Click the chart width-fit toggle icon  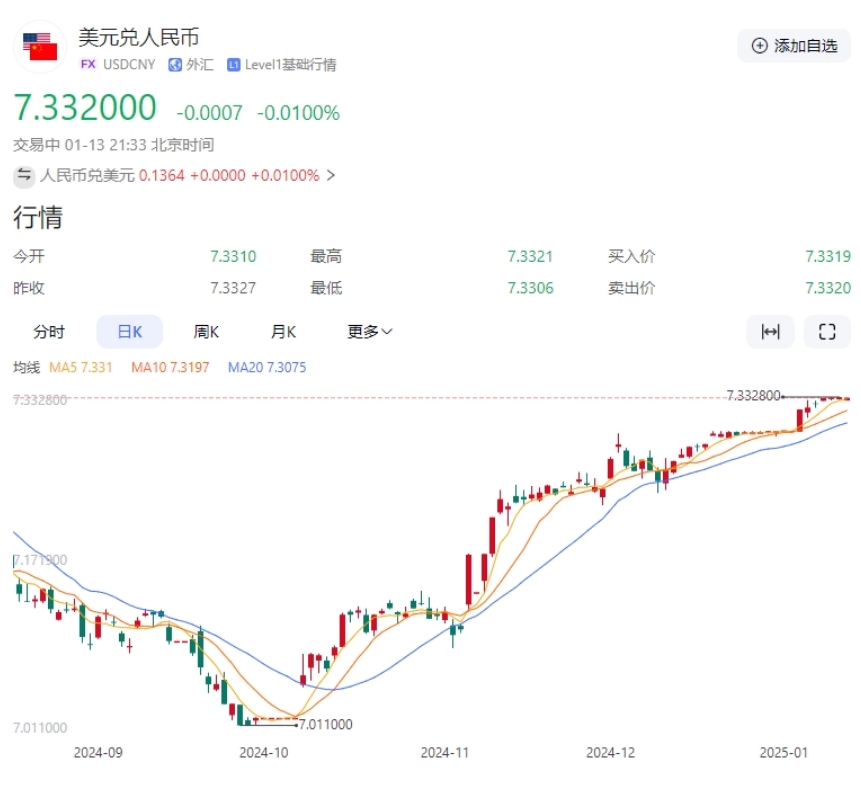click(770, 332)
